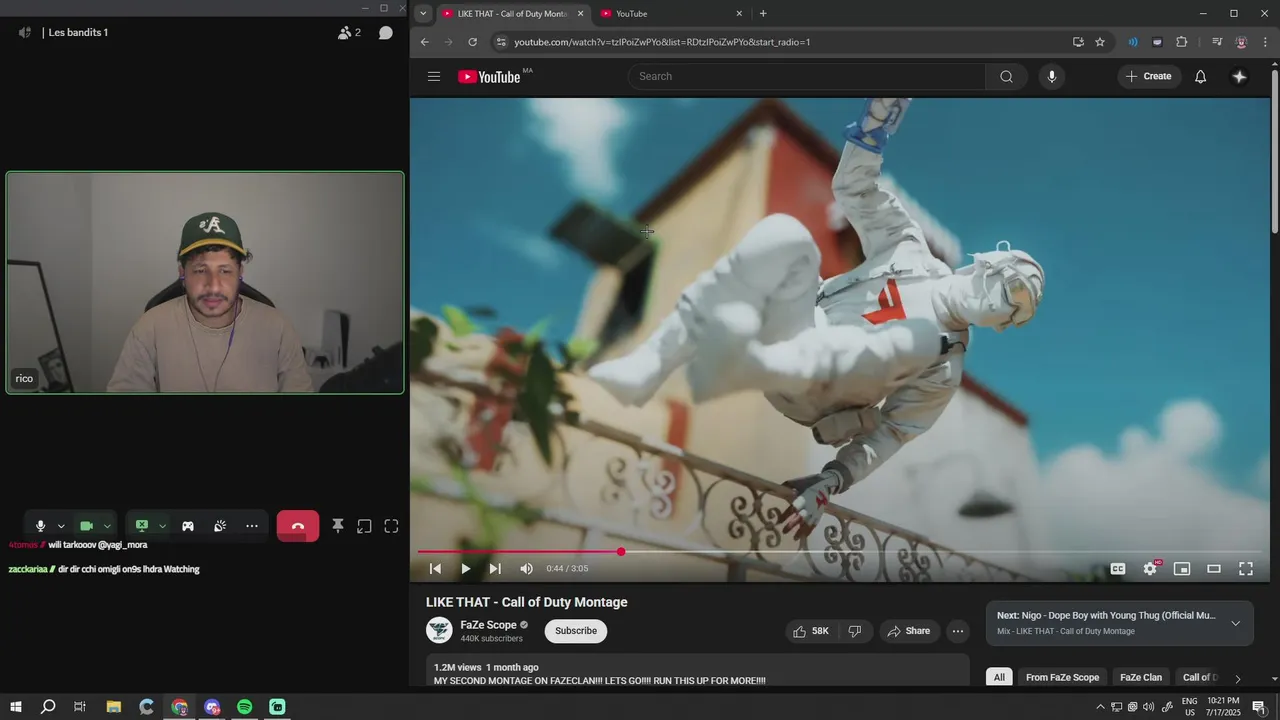This screenshot has width=1280, height=720.
Task: Open Chrome media controls
Action: 1217,42
